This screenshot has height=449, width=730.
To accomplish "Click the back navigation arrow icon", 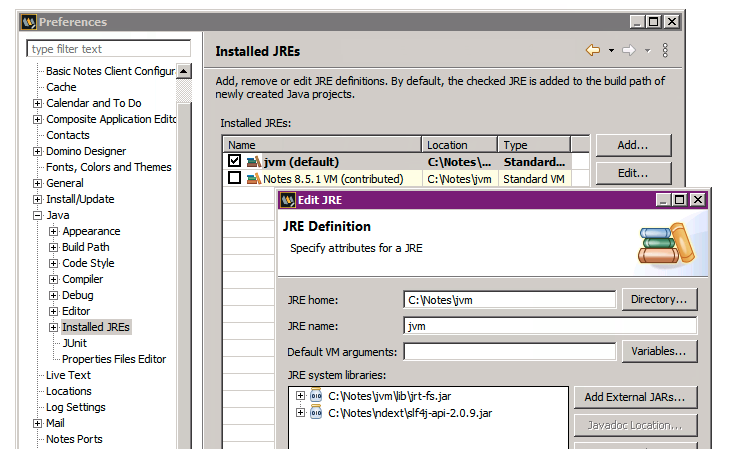I will [593, 51].
